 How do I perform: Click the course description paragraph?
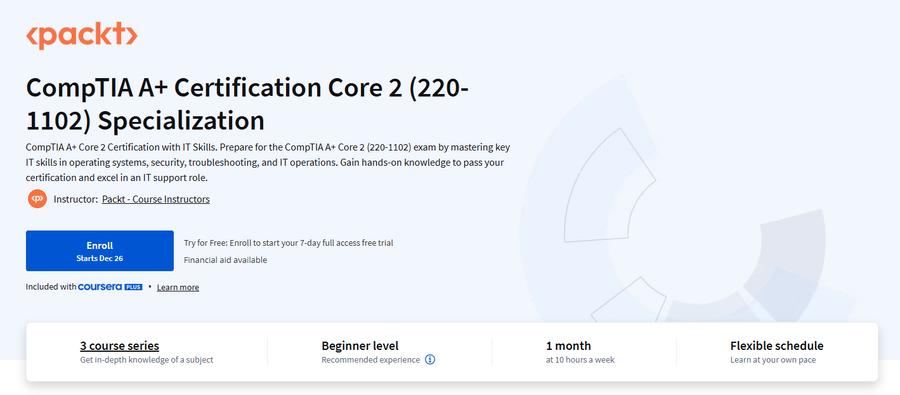268,162
